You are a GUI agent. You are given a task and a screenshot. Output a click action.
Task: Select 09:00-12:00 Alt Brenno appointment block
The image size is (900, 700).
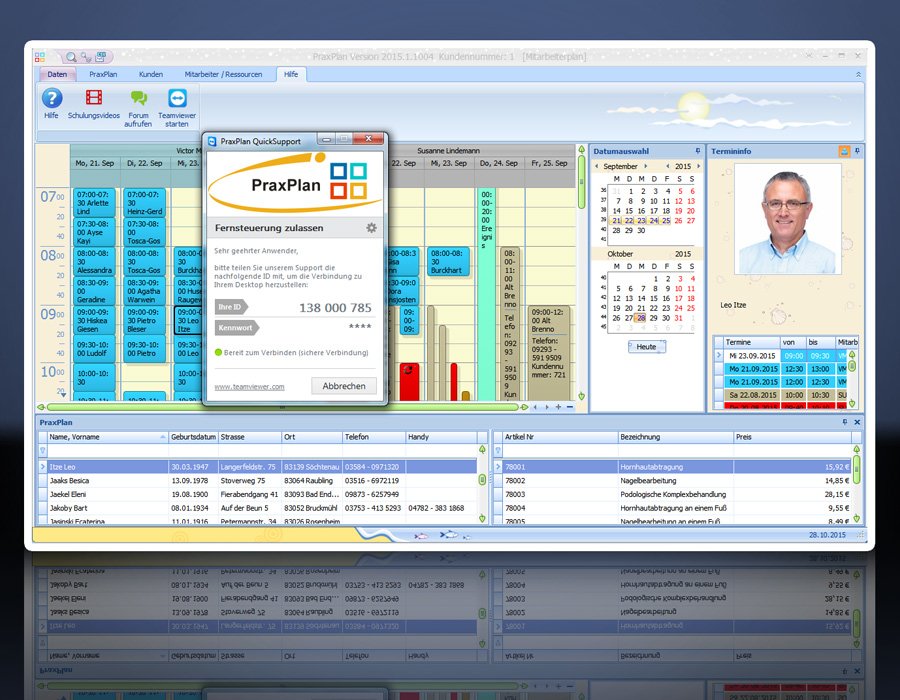pyautogui.click(x=549, y=352)
